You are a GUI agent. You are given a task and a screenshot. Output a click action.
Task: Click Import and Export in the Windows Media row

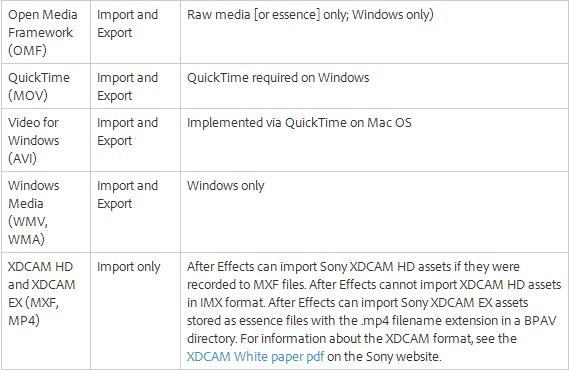pos(127,194)
